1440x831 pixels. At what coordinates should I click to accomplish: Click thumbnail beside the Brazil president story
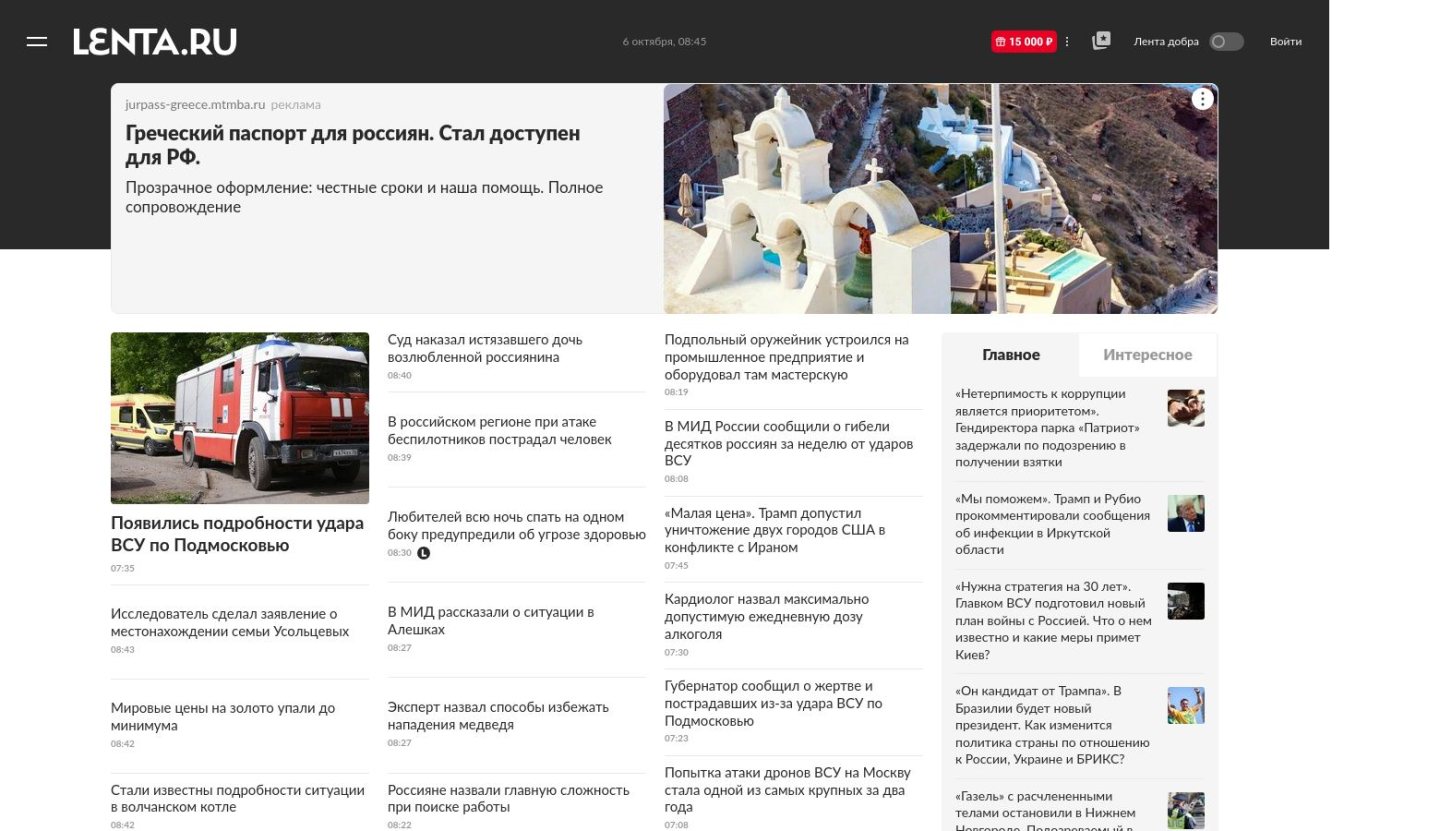(1186, 705)
